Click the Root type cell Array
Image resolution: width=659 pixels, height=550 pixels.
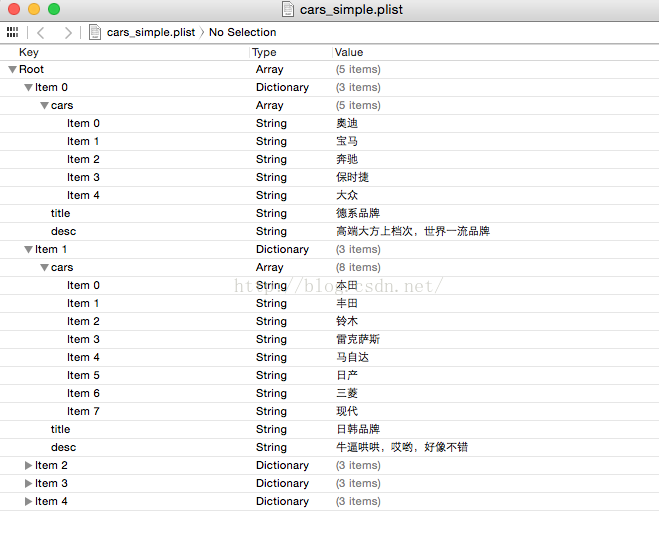point(270,69)
